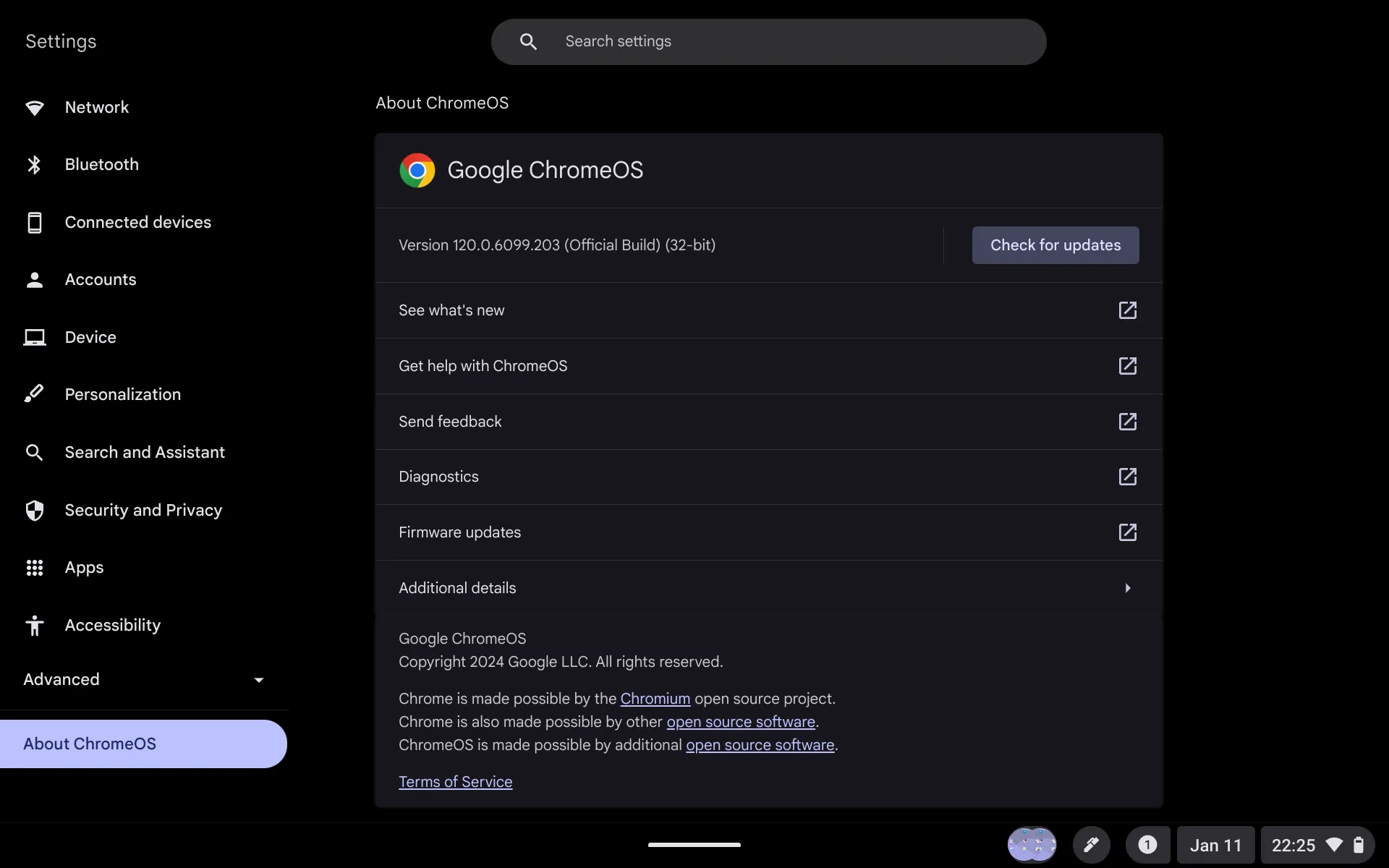Expand Additional details arrow

pyautogui.click(x=1127, y=588)
